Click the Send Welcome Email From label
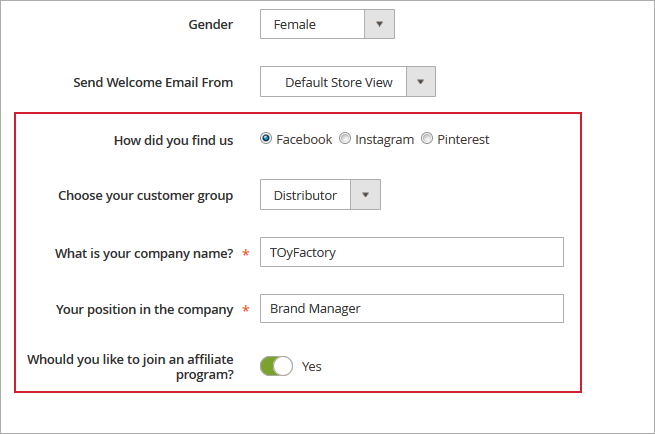655x434 pixels. 153,82
